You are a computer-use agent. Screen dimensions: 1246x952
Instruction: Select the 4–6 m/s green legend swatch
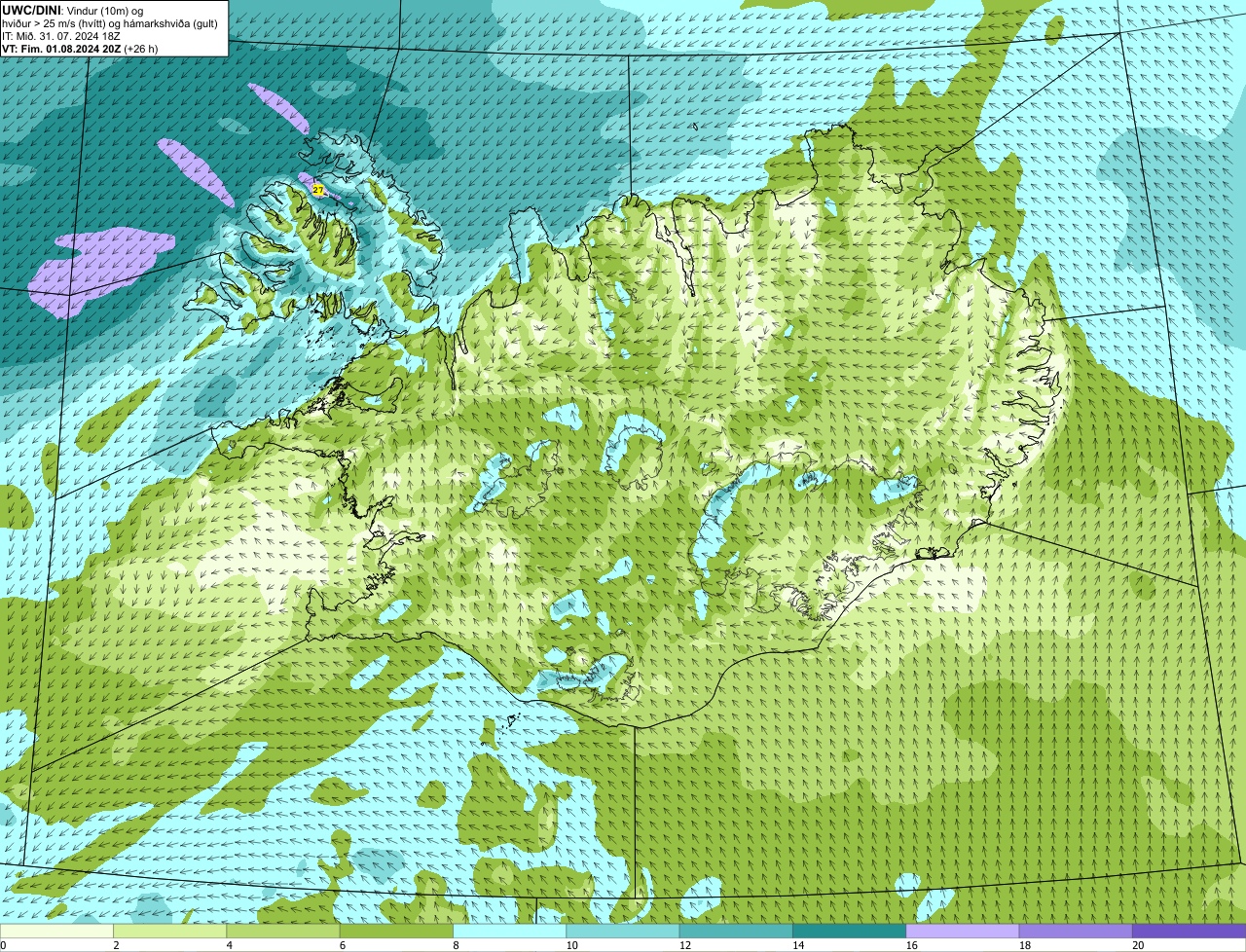pyautogui.click(x=283, y=931)
